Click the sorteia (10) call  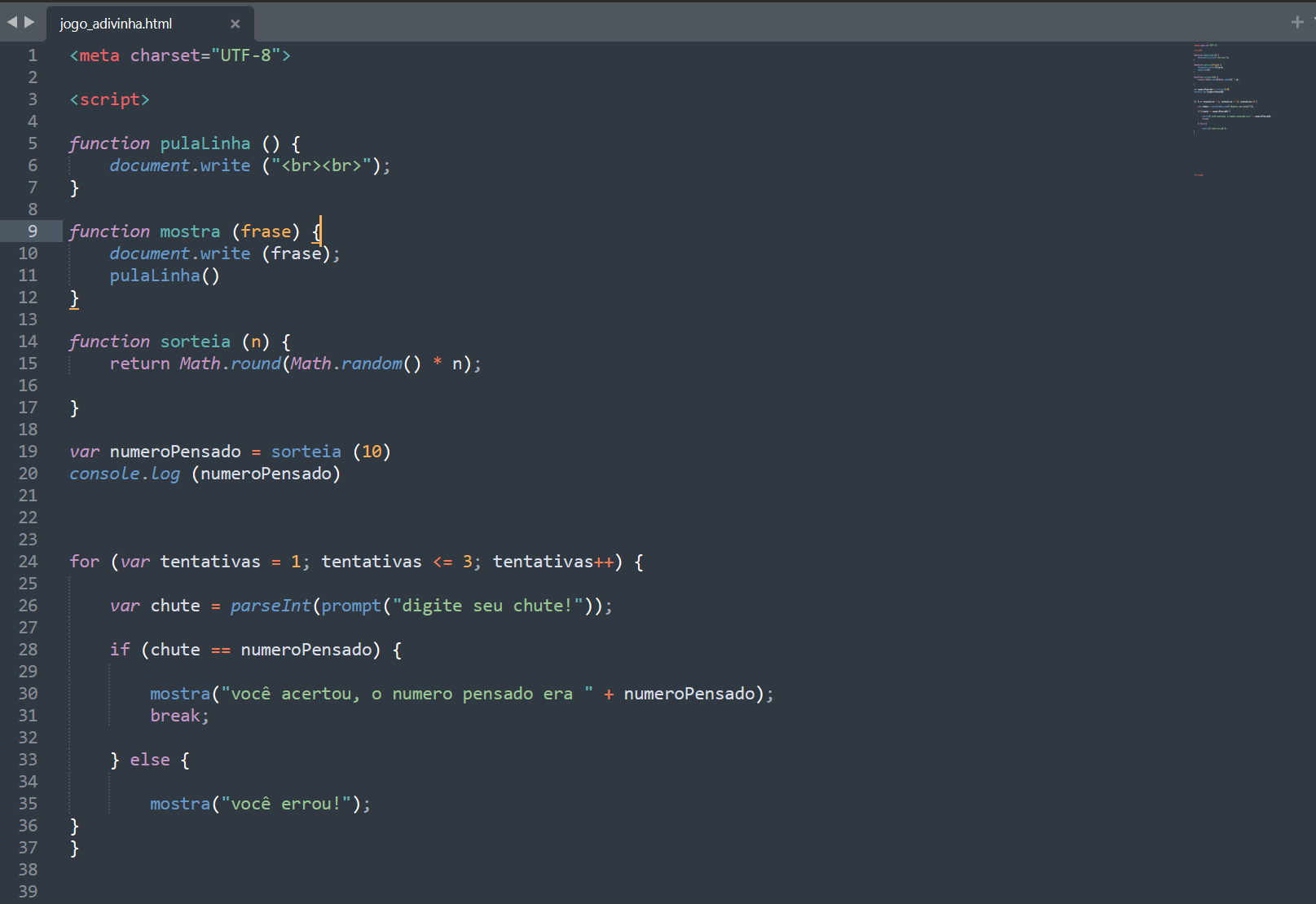(x=331, y=452)
